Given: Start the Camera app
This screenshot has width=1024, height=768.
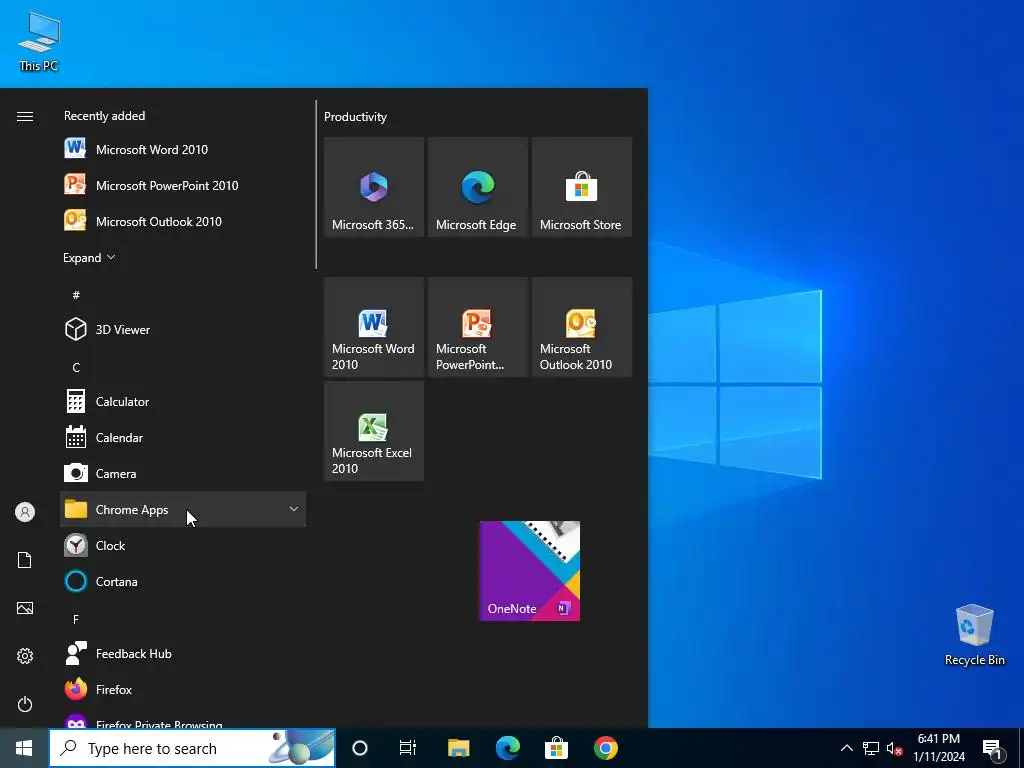Looking at the screenshot, I should (183, 473).
